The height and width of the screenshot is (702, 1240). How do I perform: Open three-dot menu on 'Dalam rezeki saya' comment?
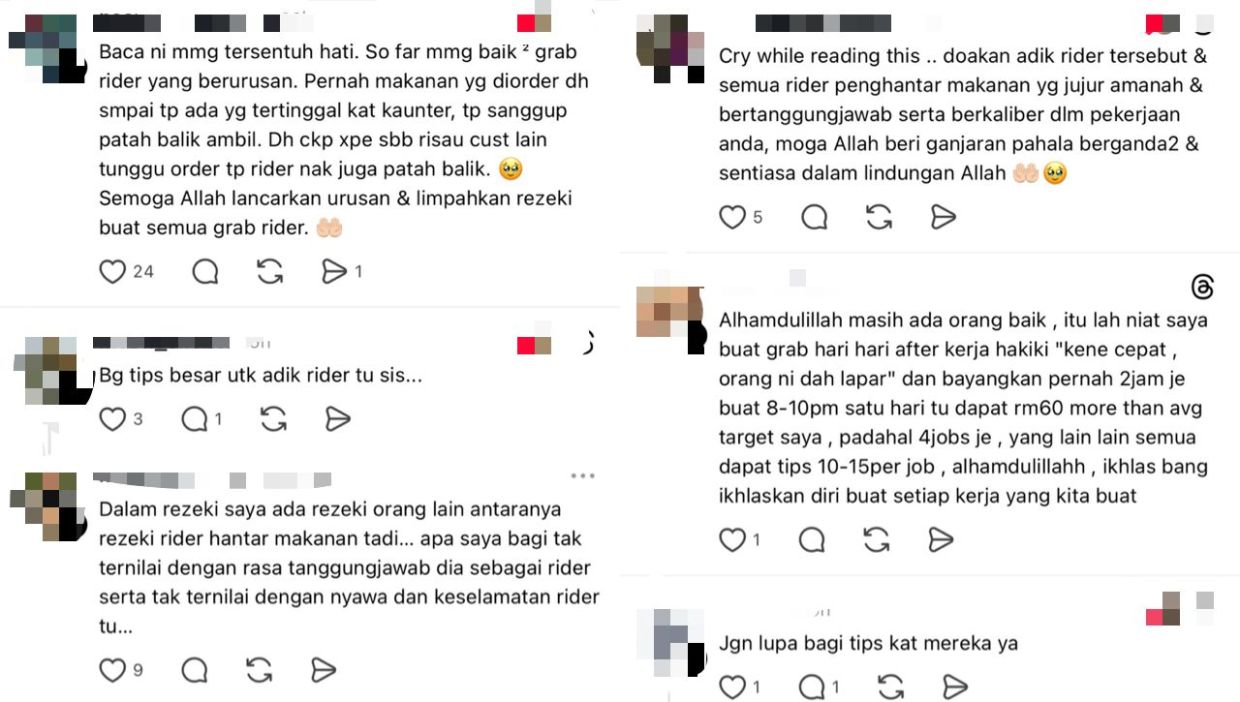(x=582, y=476)
